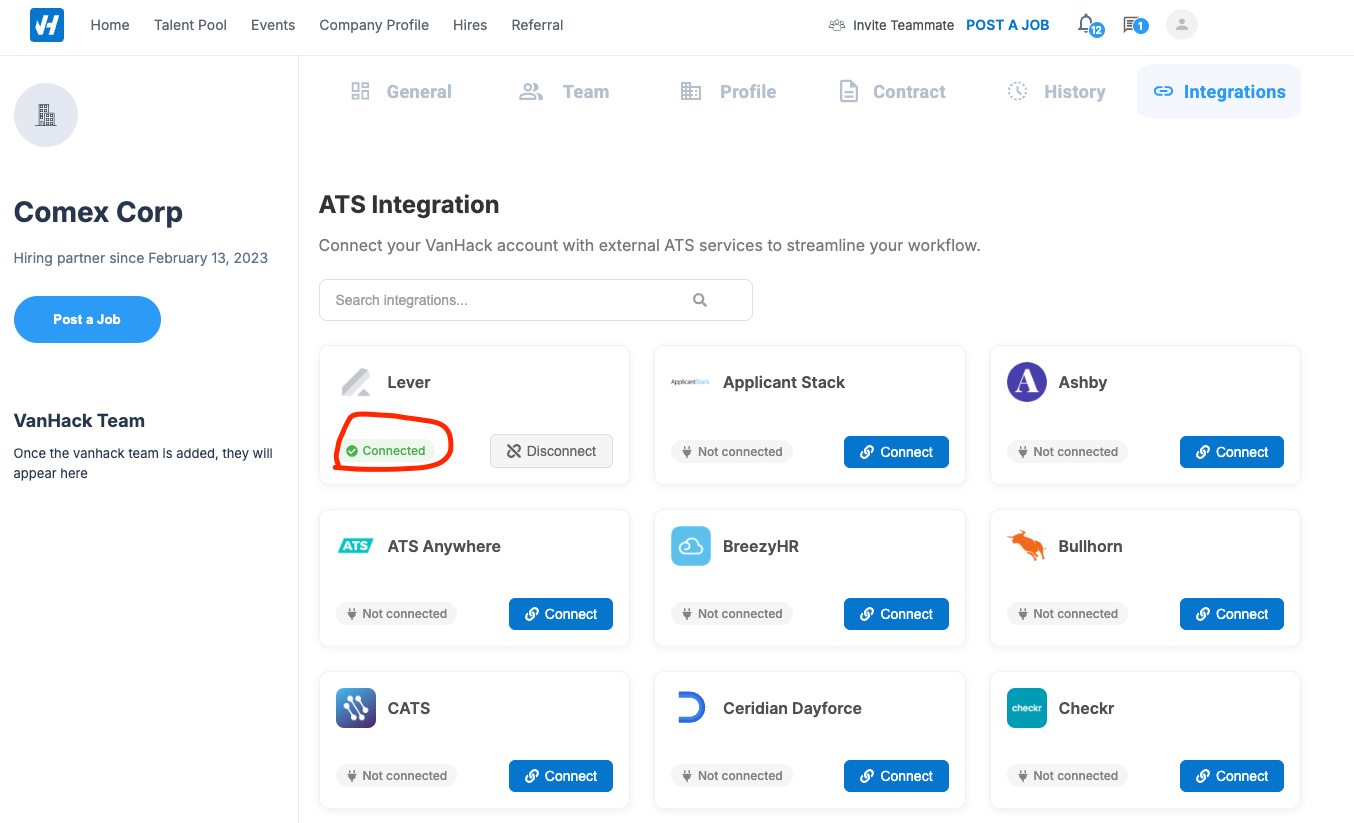
Task: Connect the Applicant Stack integration
Action: point(896,452)
